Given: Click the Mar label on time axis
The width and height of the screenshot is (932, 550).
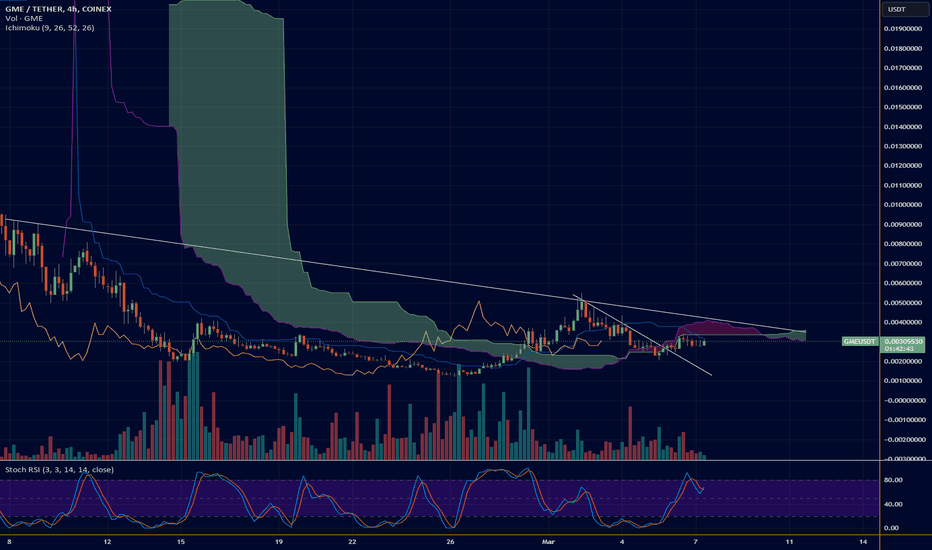Looking at the screenshot, I should tap(548, 542).
